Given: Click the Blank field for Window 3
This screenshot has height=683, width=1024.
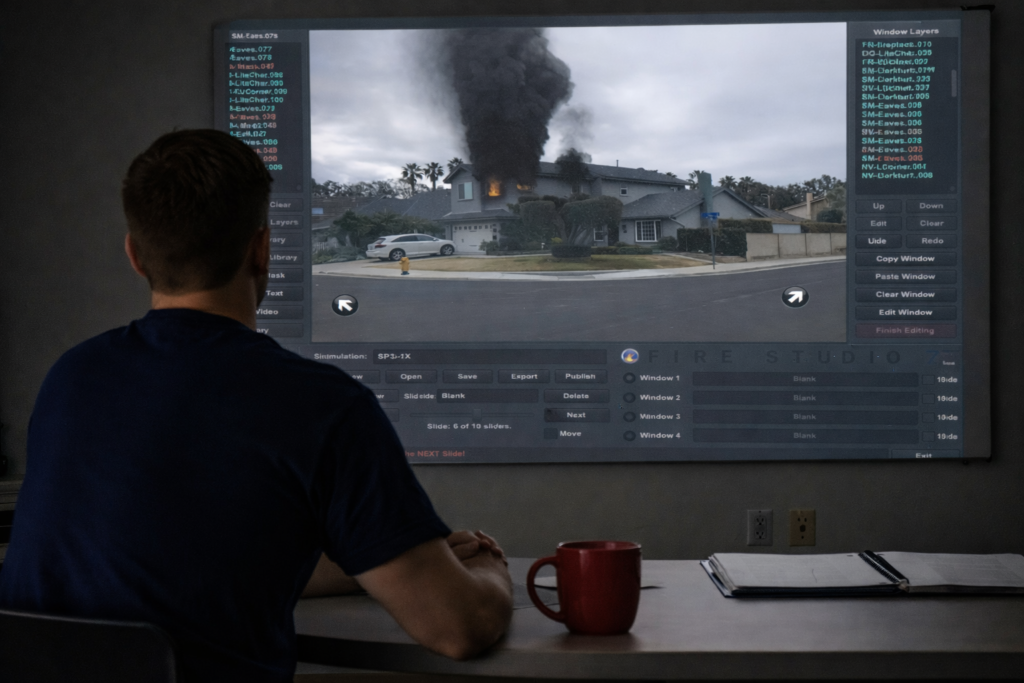Looking at the screenshot, I should [805, 417].
